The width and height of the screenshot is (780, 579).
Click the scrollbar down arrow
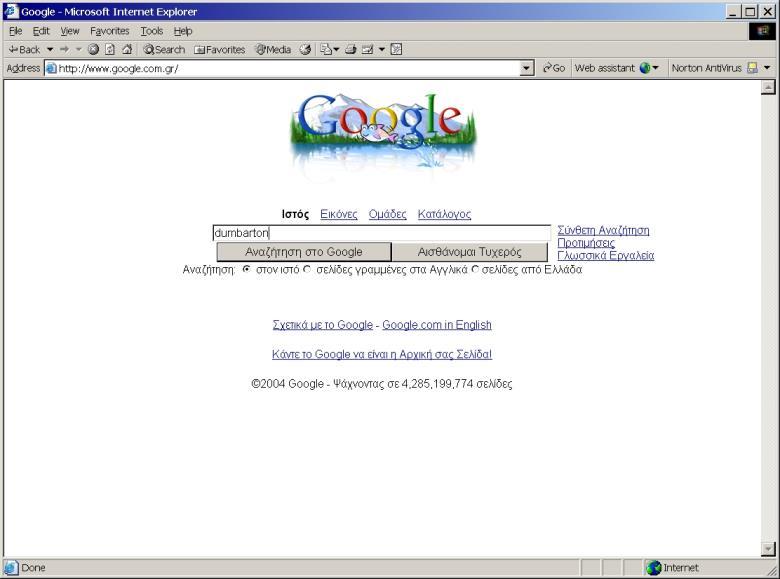click(768, 548)
